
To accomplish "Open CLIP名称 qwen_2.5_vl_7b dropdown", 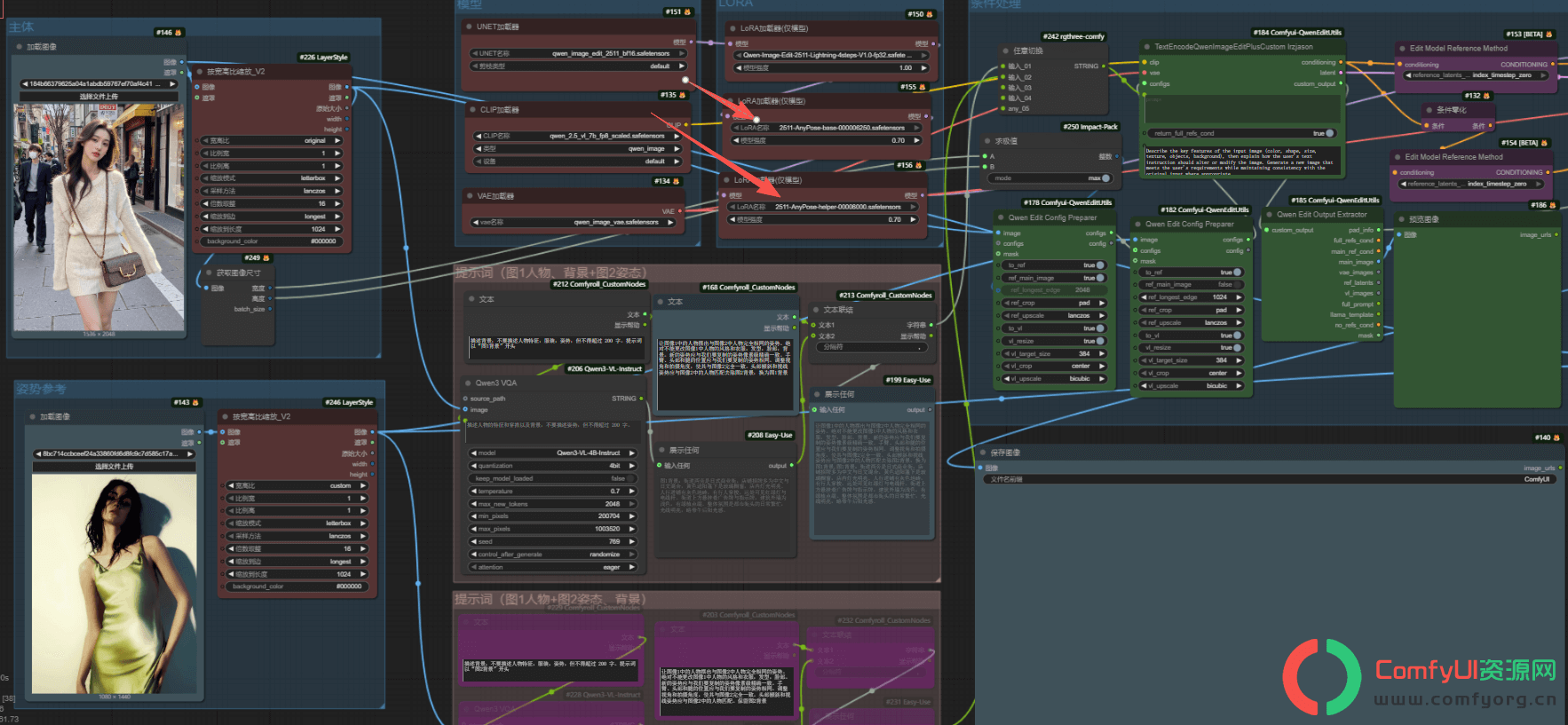I will [578, 137].
